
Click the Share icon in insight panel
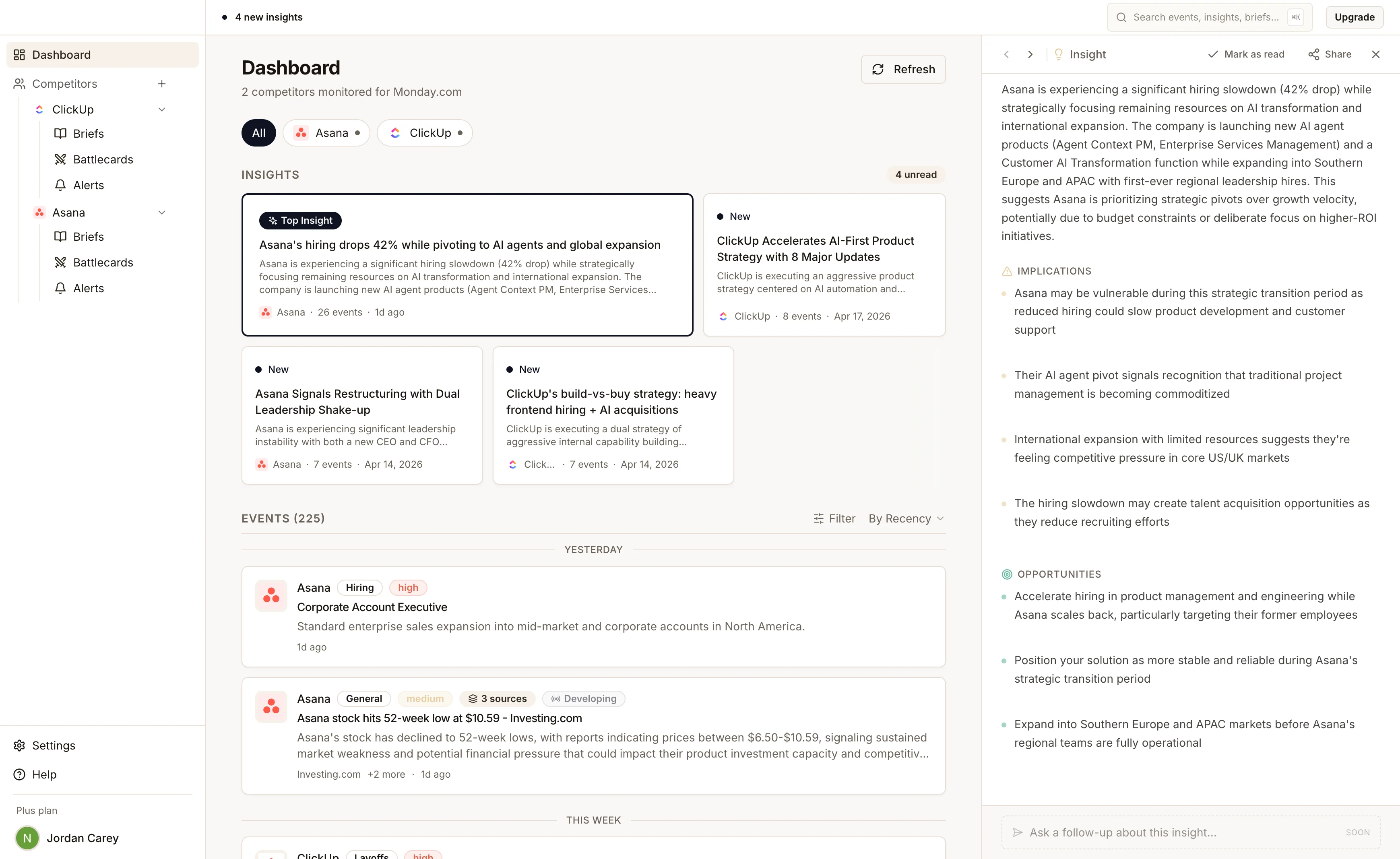(1313, 54)
